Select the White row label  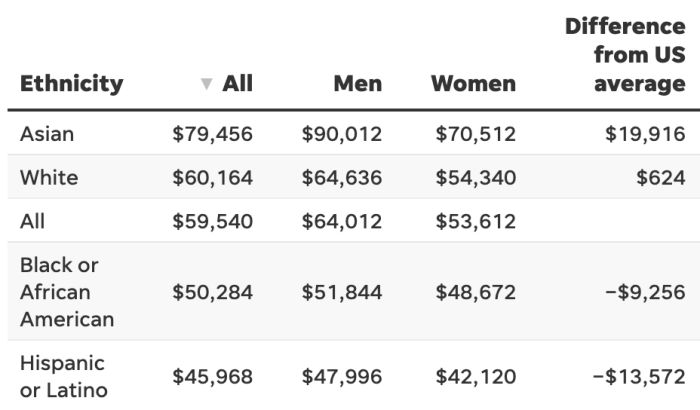(49, 178)
